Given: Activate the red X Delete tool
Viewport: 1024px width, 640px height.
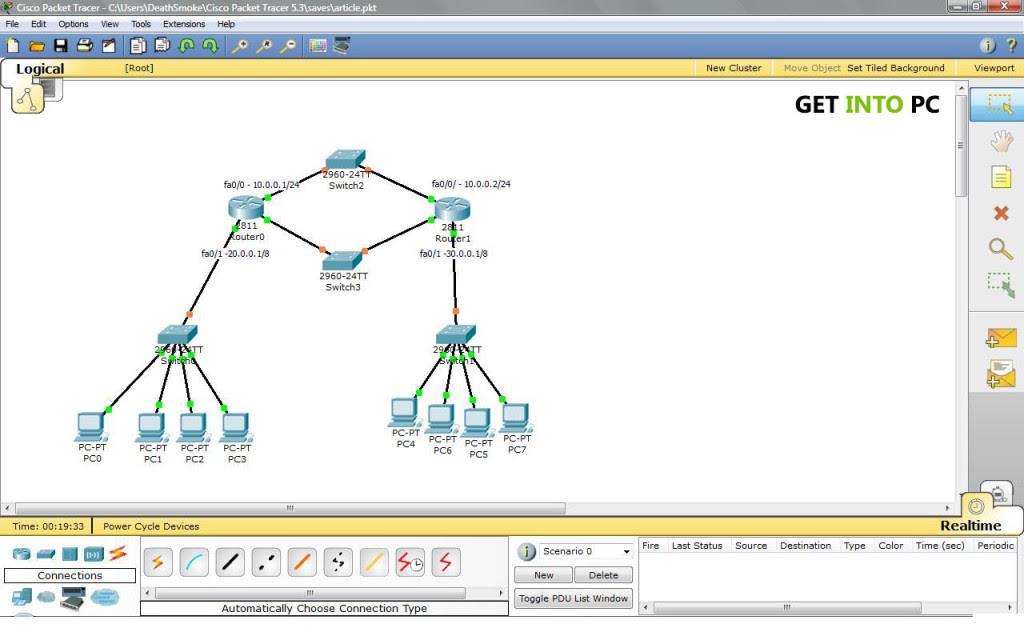Looking at the screenshot, I should tap(1000, 213).
